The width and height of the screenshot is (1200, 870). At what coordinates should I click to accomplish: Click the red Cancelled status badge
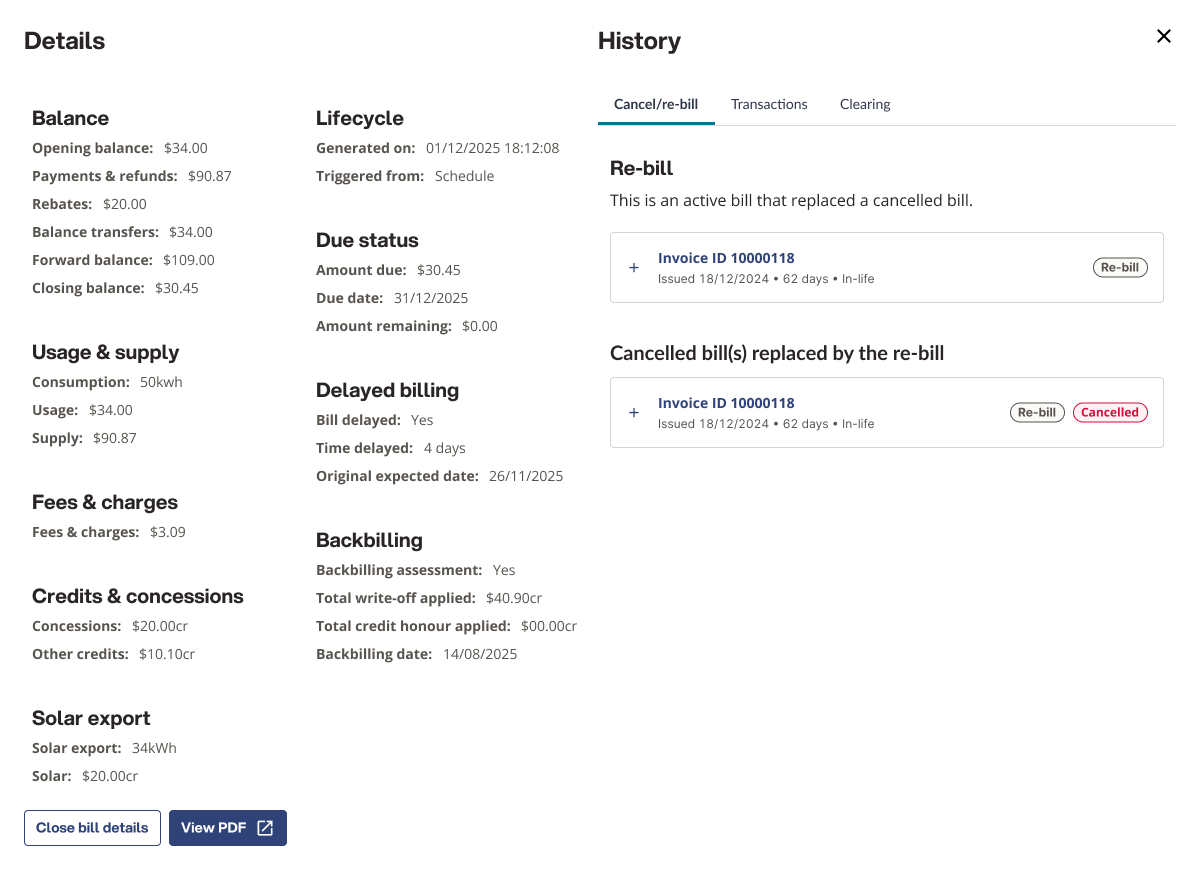(x=1110, y=412)
